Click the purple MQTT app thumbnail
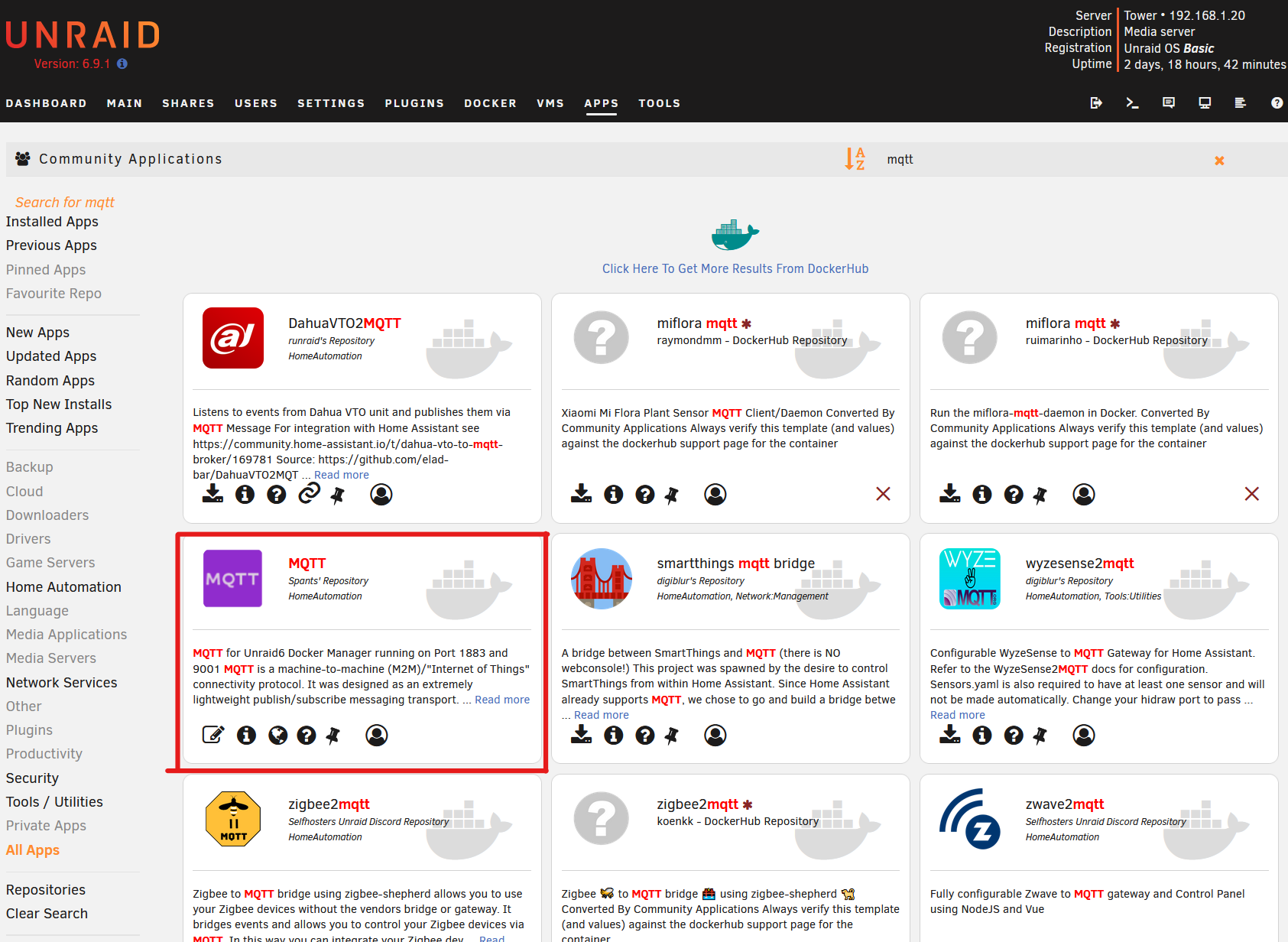The width and height of the screenshot is (1288, 942). click(232, 578)
